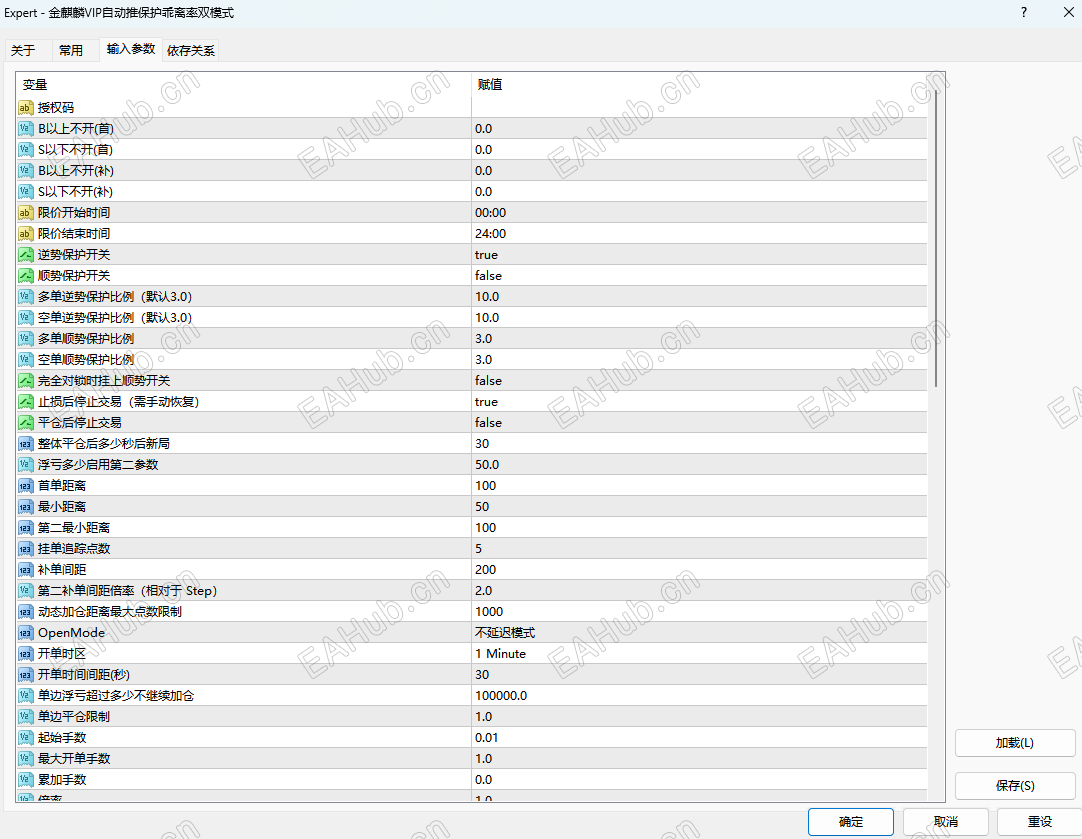Switch to the 依存关系 tab

click(190, 50)
